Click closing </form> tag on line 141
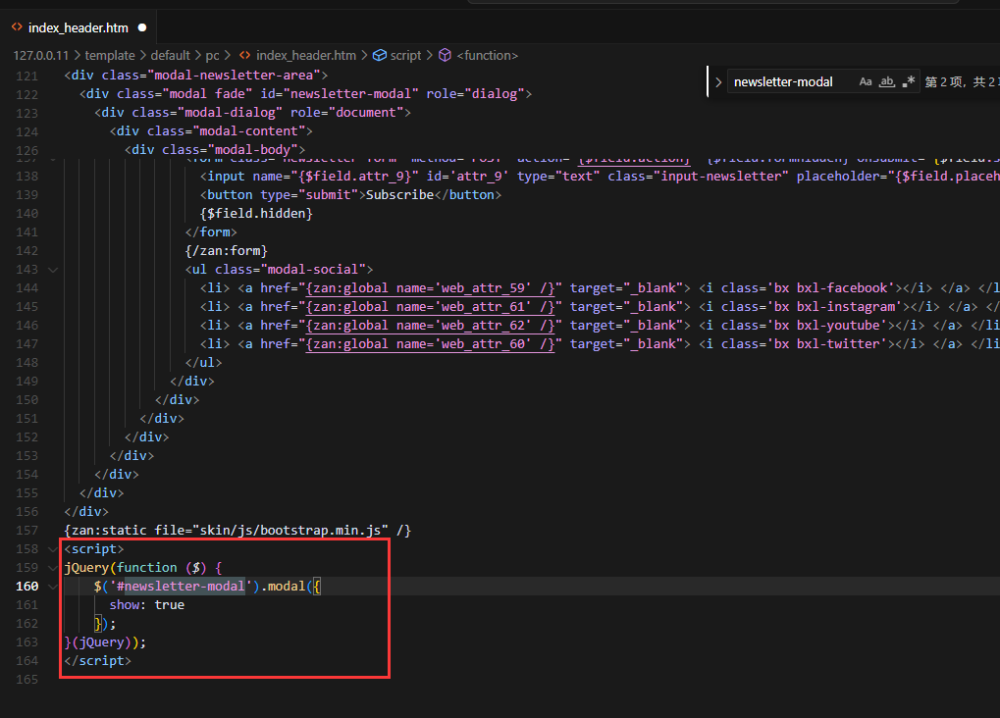The height and width of the screenshot is (718, 1000). point(211,232)
